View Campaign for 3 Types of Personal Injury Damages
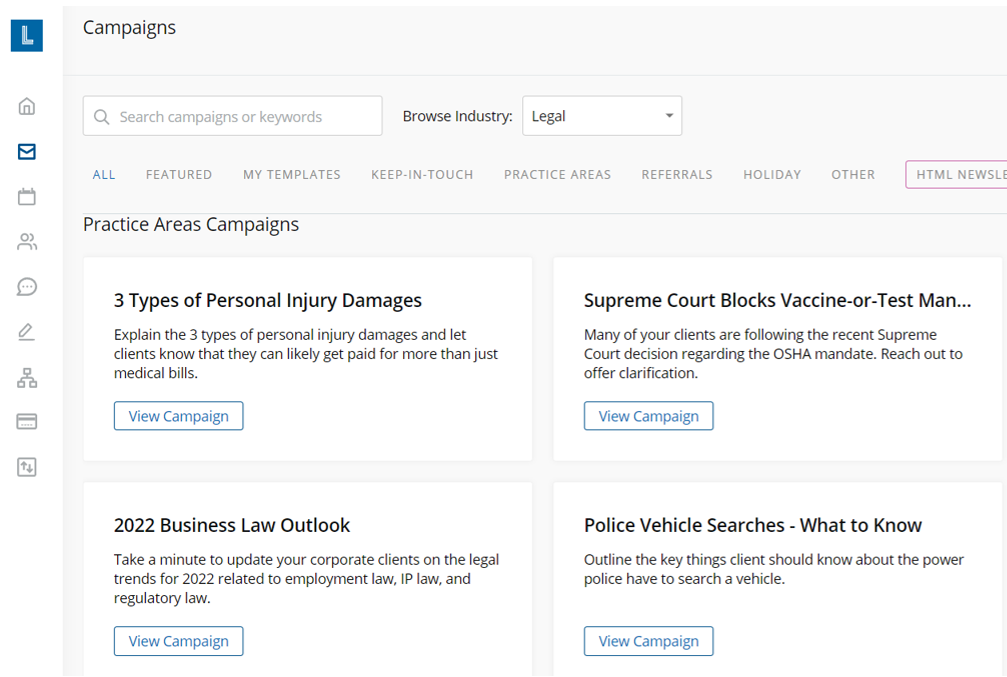This screenshot has height=677, width=1007. [178, 416]
